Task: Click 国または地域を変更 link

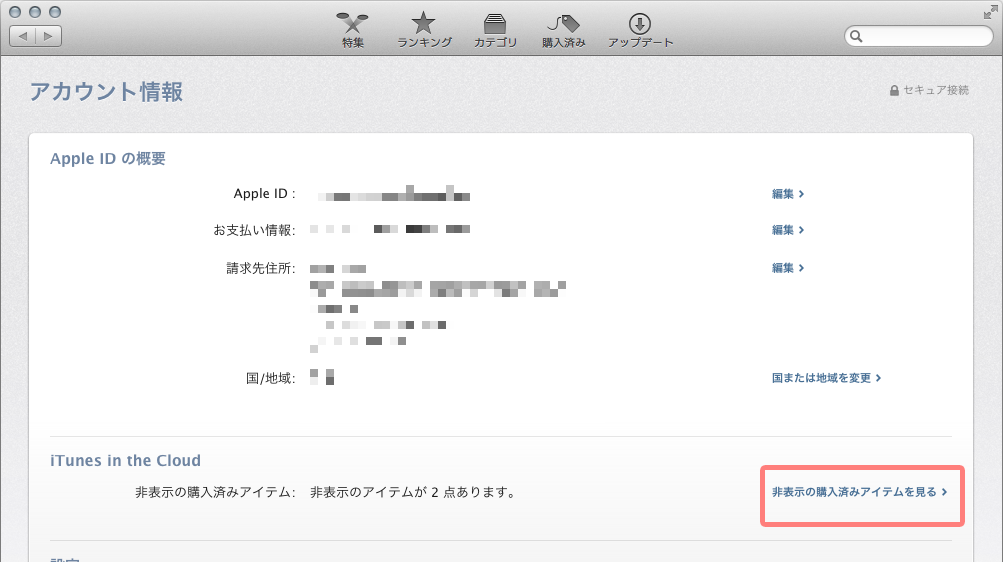Action: click(826, 378)
